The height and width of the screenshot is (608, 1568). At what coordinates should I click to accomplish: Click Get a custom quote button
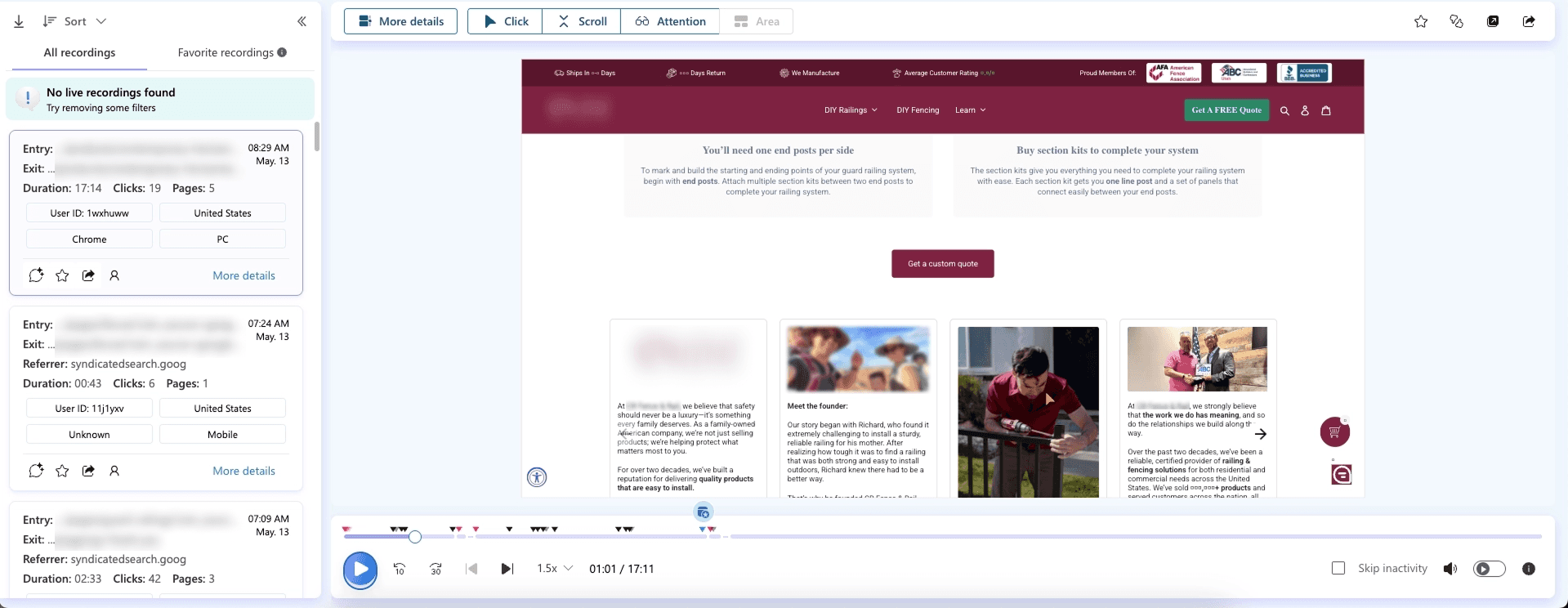[943, 264]
